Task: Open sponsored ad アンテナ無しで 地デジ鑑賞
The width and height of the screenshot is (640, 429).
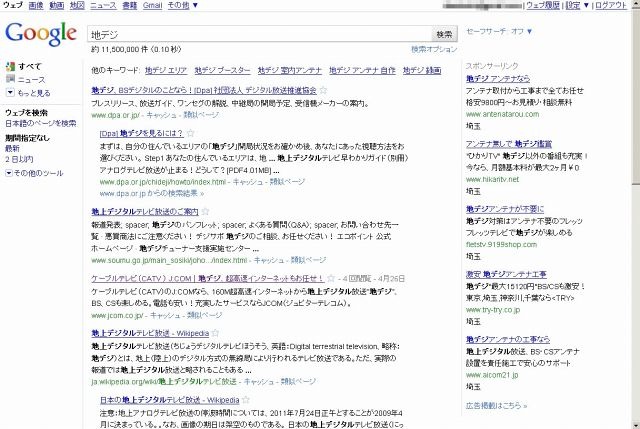Action: click(x=509, y=144)
